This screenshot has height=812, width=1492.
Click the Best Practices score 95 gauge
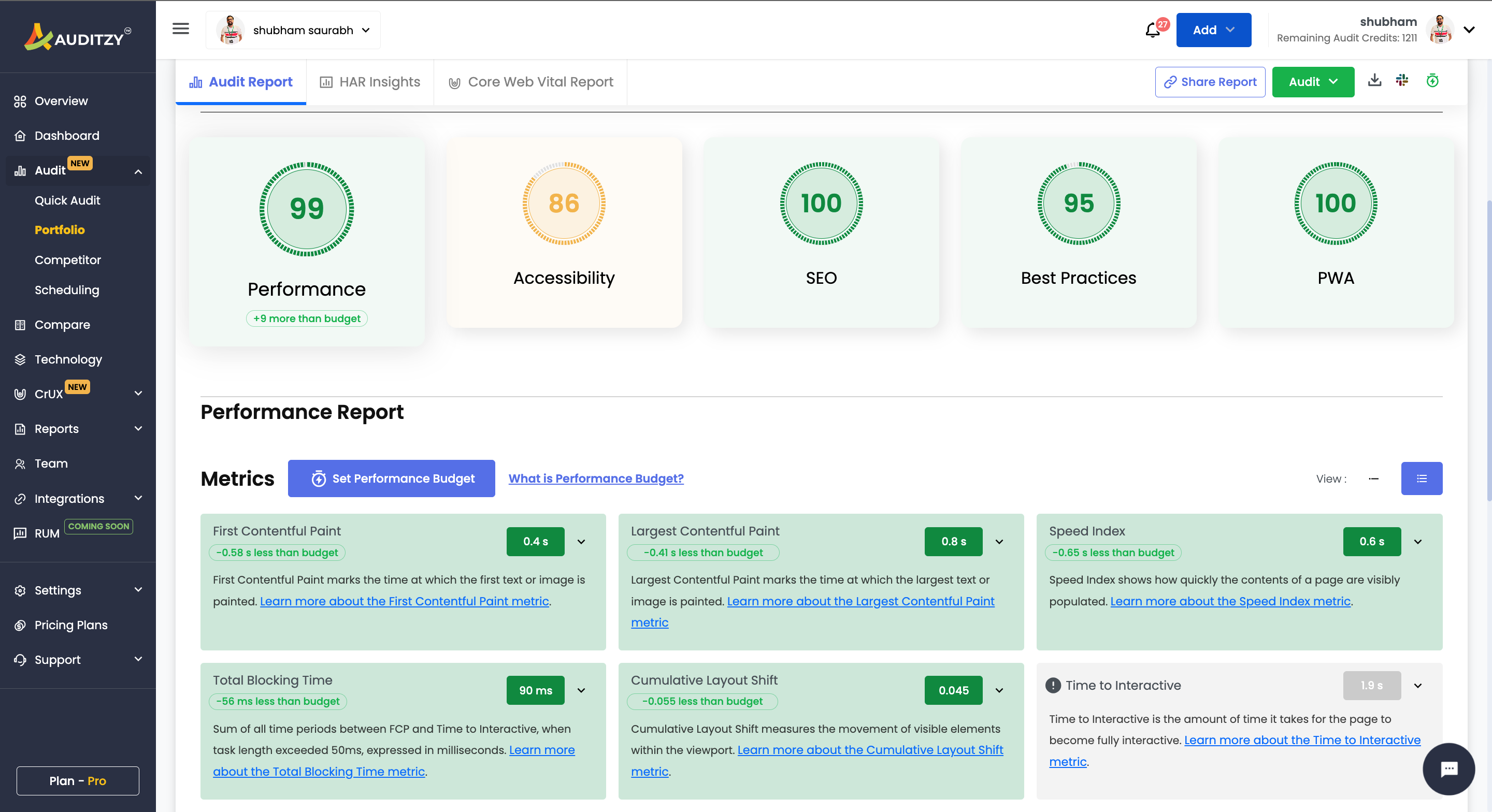click(x=1079, y=204)
